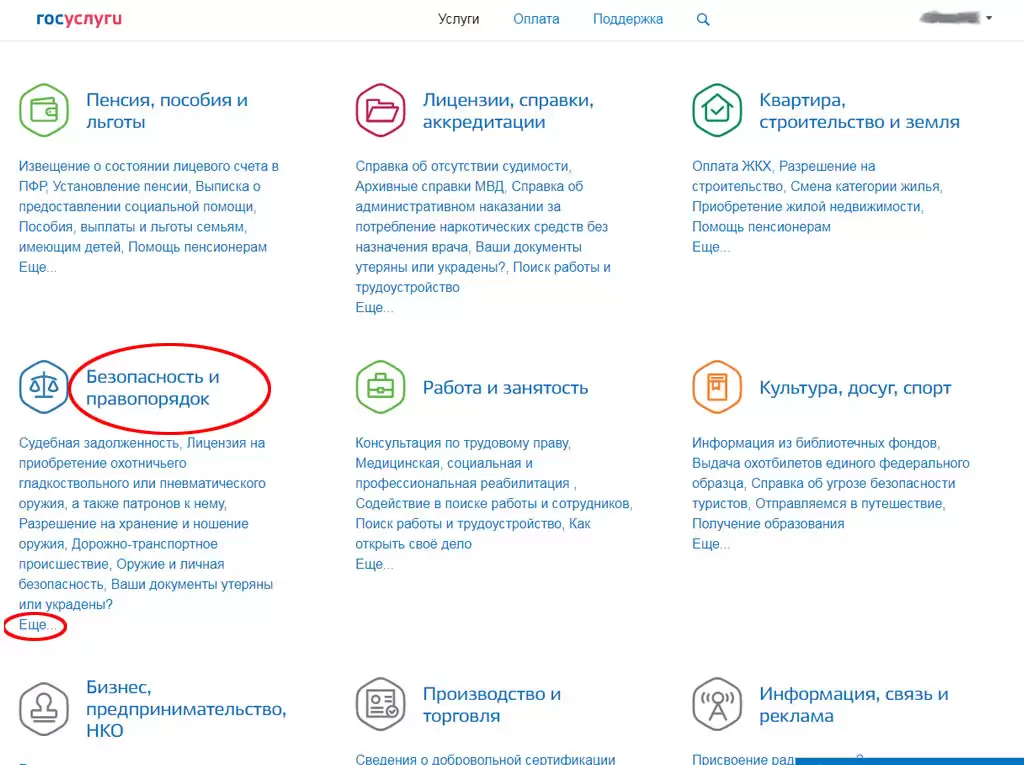
Task: Open the Справка об отсутствии судимости link
Action: coord(462,166)
